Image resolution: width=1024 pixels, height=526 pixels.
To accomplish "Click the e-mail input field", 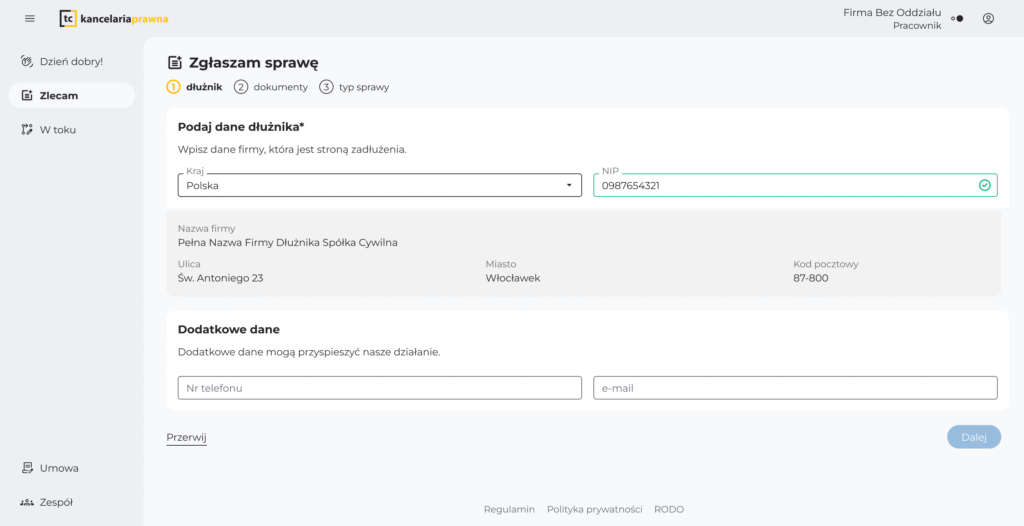I will pyautogui.click(x=795, y=388).
